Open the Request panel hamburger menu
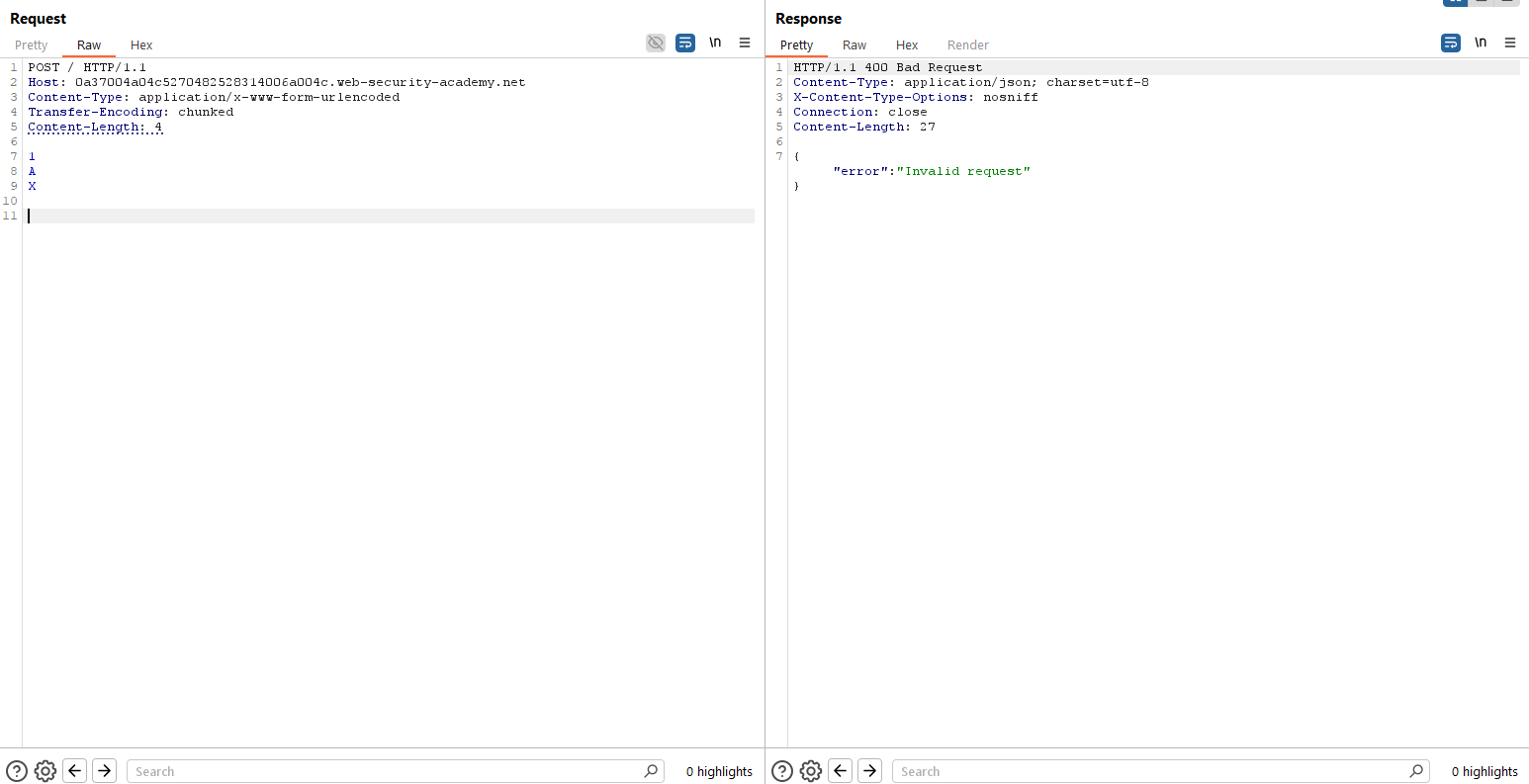The width and height of the screenshot is (1529, 784). point(745,43)
